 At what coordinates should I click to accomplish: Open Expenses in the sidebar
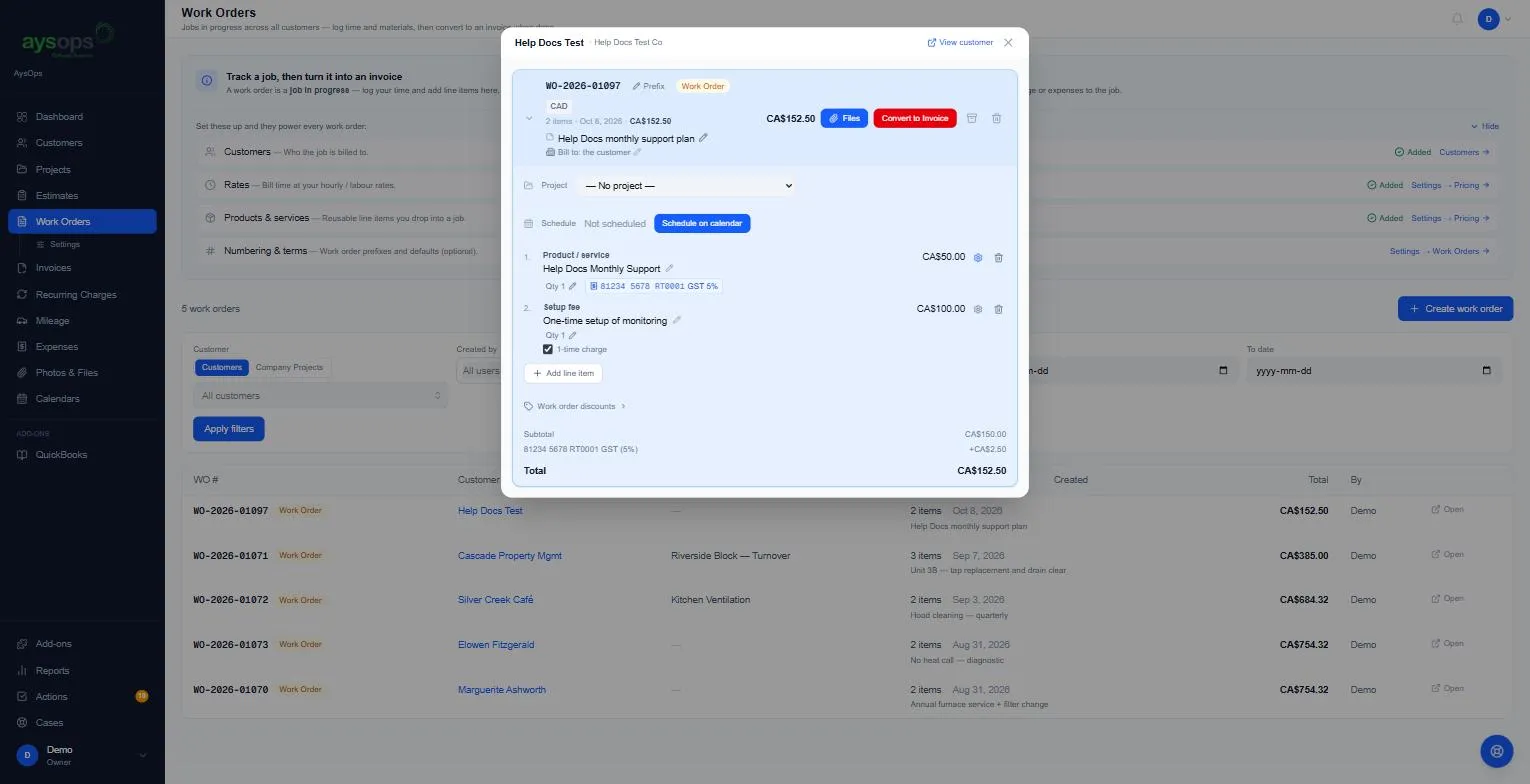[82, 347]
